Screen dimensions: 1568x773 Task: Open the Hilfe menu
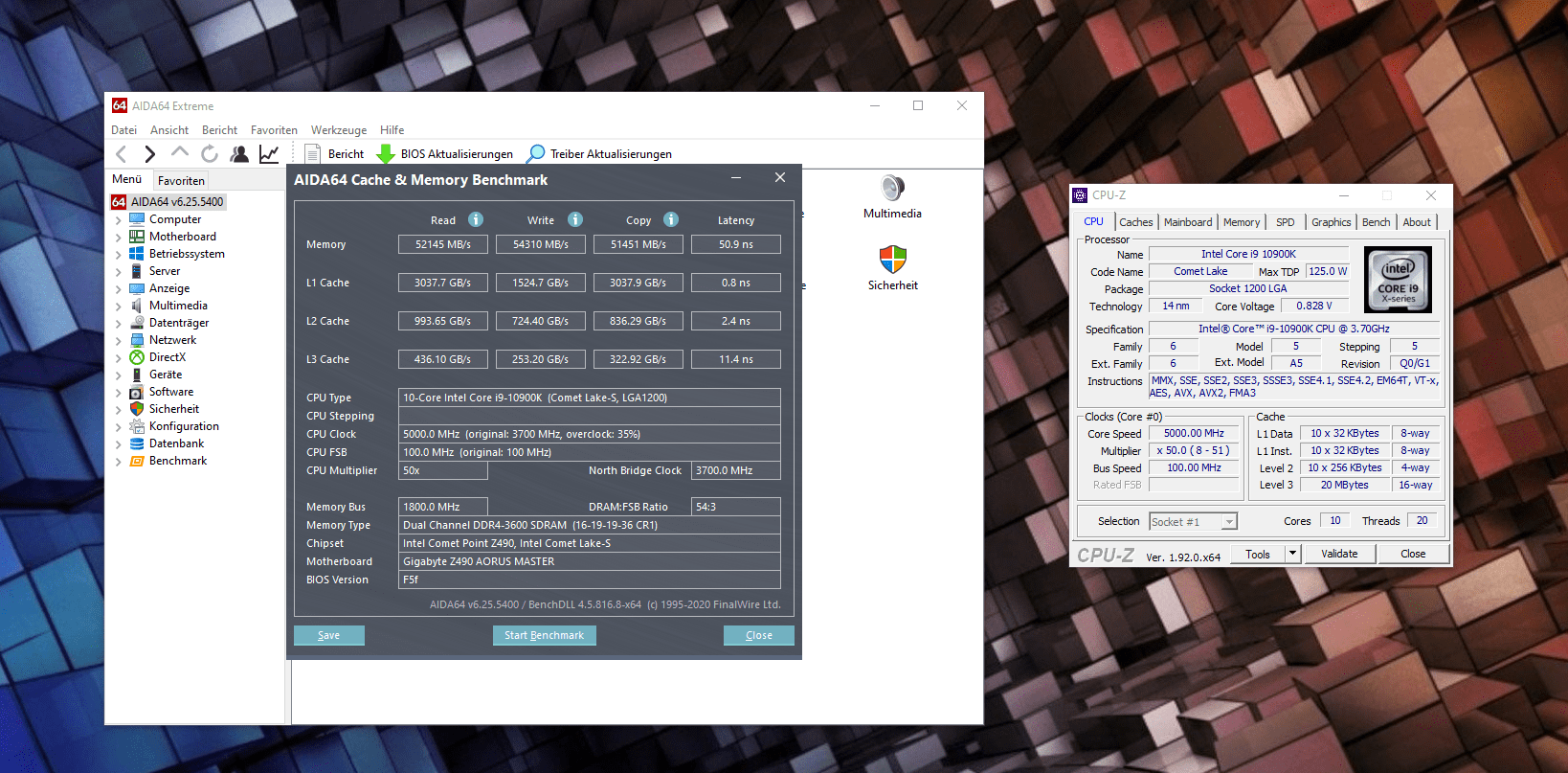click(392, 130)
